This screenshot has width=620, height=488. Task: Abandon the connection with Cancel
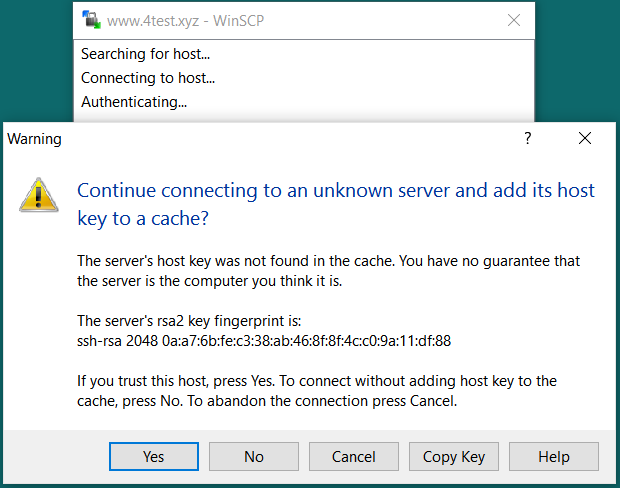coord(353,457)
